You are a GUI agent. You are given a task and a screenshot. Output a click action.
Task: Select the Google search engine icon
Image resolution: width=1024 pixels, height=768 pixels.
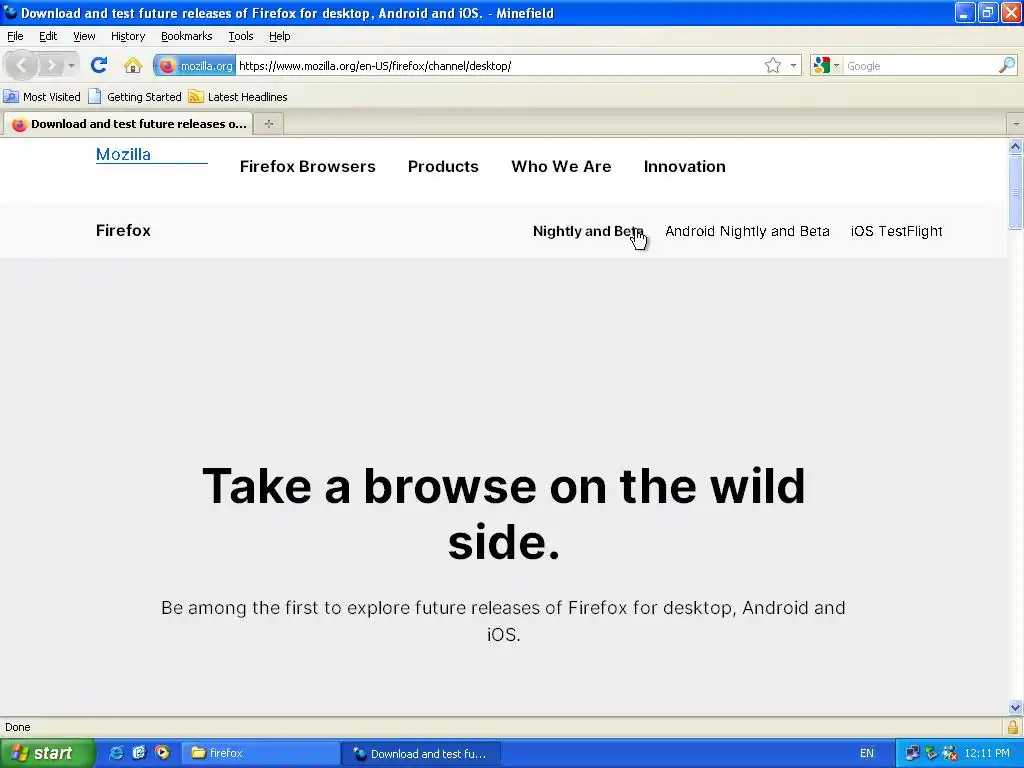822,65
